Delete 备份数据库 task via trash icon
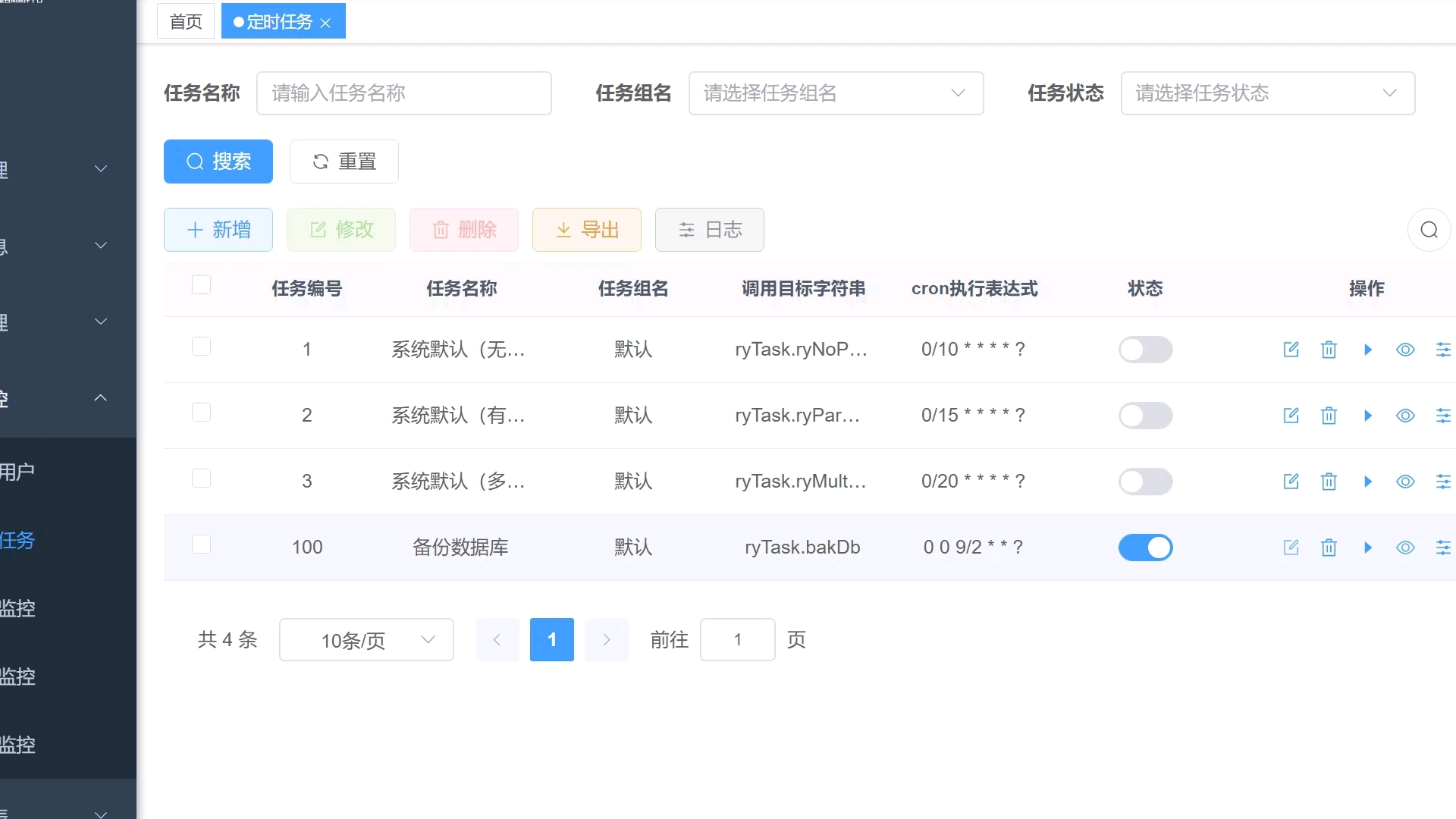1456x819 pixels. click(1329, 548)
